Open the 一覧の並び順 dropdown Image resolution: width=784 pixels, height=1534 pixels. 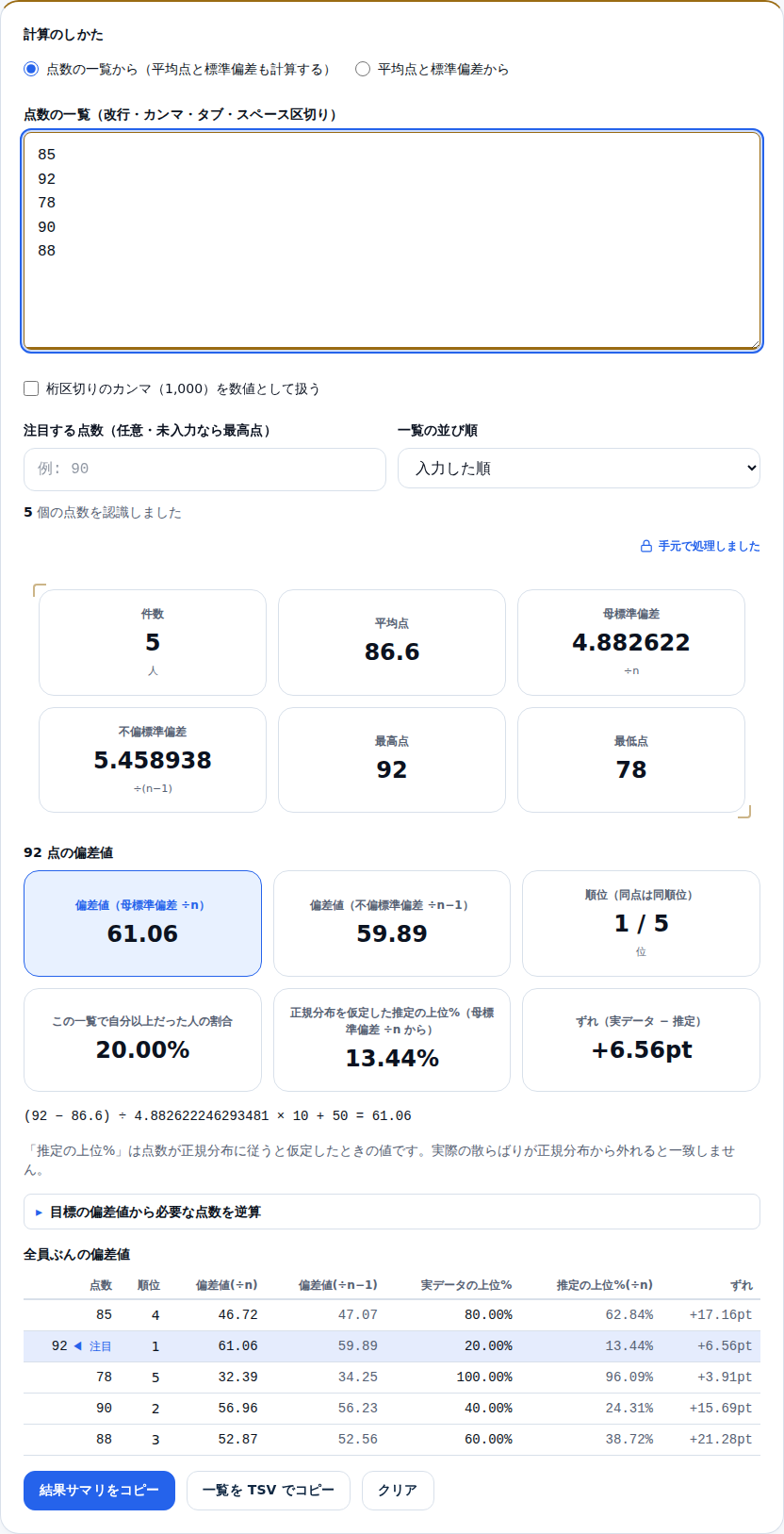pos(579,469)
